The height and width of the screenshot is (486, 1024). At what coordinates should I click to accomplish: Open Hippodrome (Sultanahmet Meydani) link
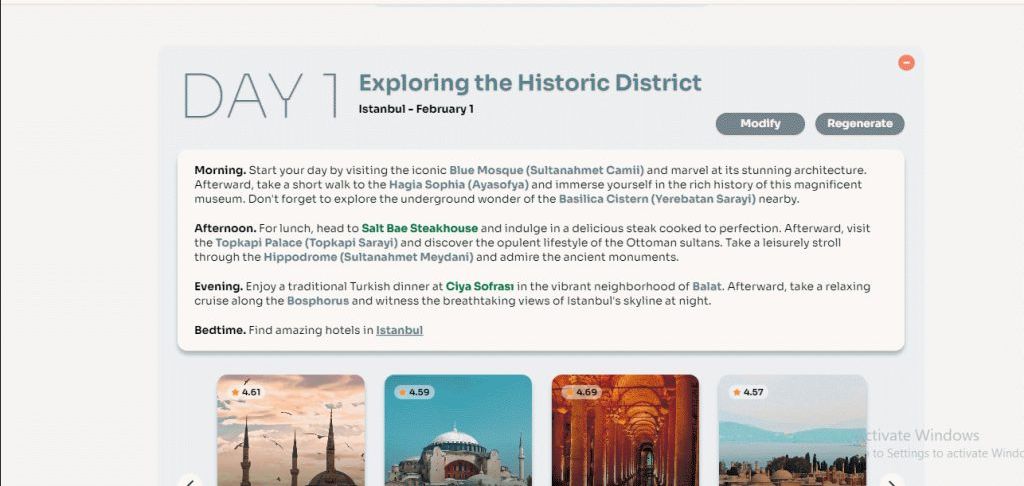tap(368, 257)
